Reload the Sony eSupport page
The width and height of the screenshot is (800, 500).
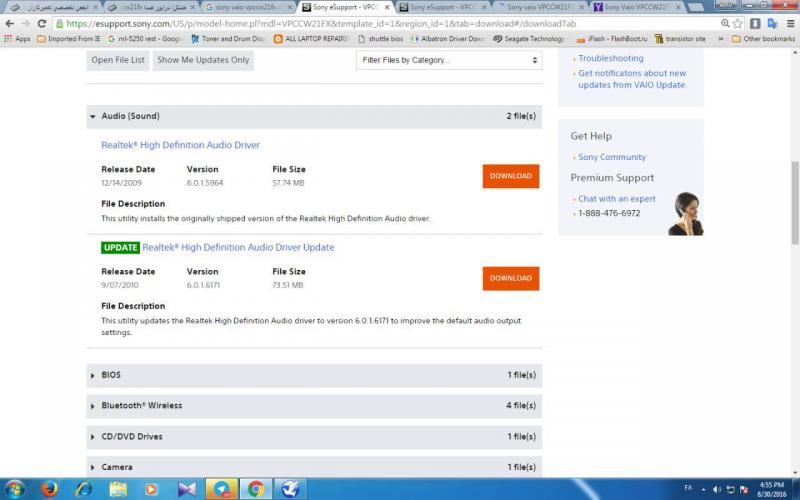tap(42, 23)
